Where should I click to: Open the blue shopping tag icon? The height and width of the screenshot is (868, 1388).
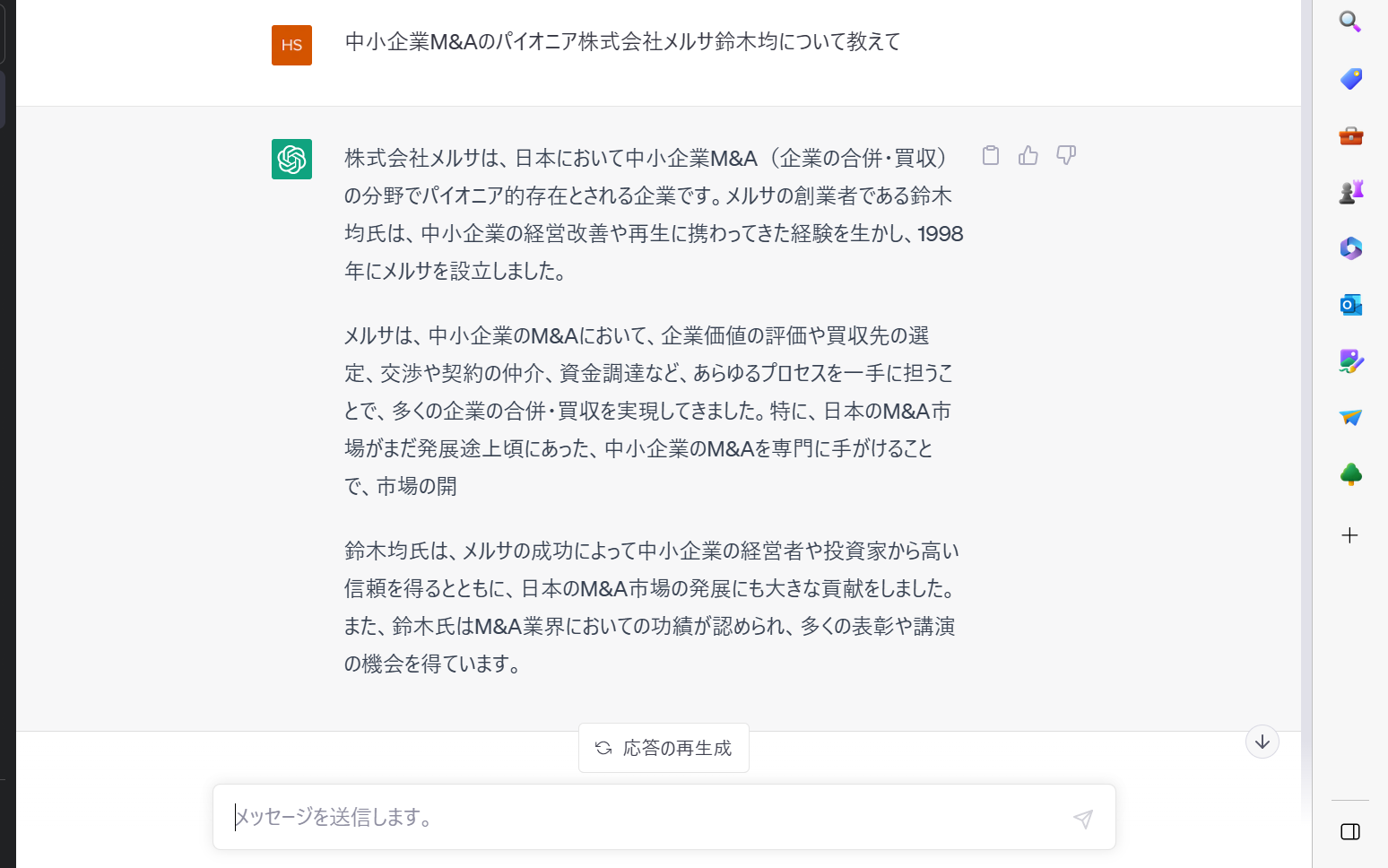1350,79
